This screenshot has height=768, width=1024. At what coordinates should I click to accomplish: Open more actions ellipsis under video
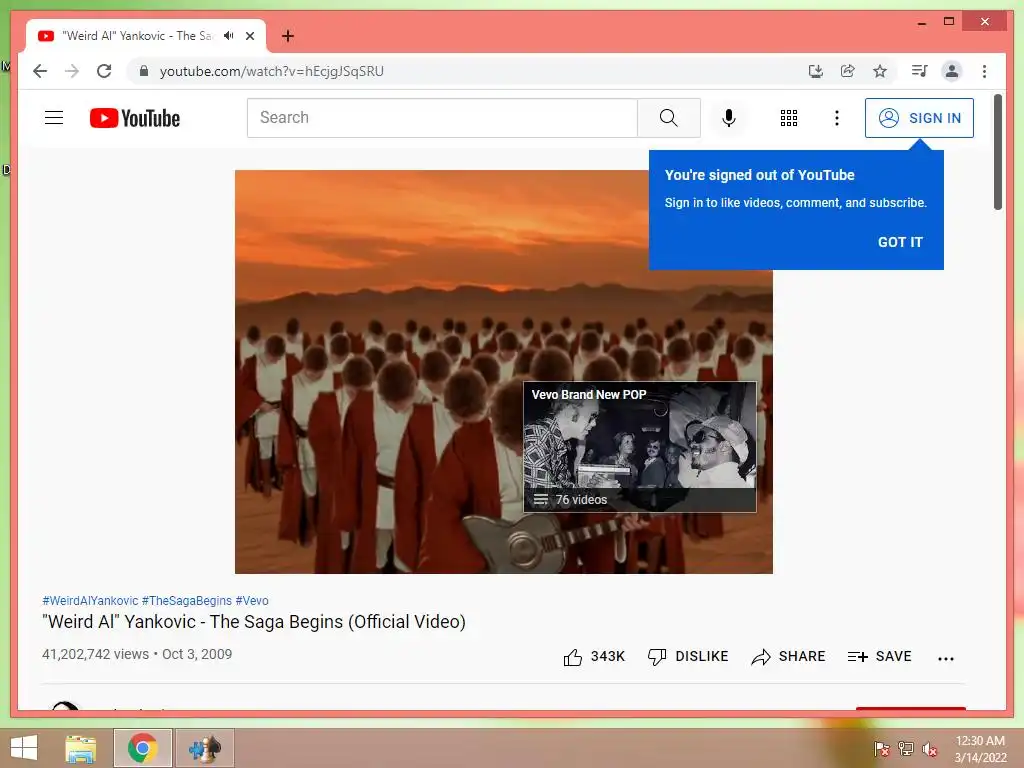(x=946, y=658)
